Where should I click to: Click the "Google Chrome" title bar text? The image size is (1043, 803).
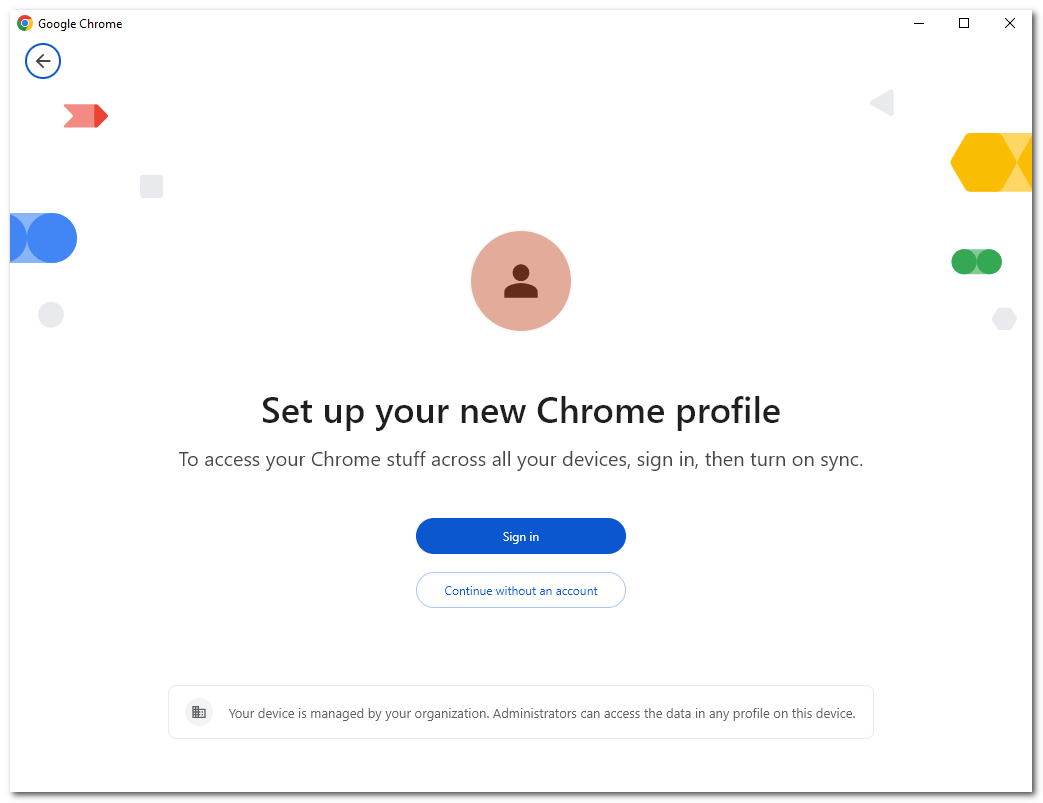(x=80, y=24)
